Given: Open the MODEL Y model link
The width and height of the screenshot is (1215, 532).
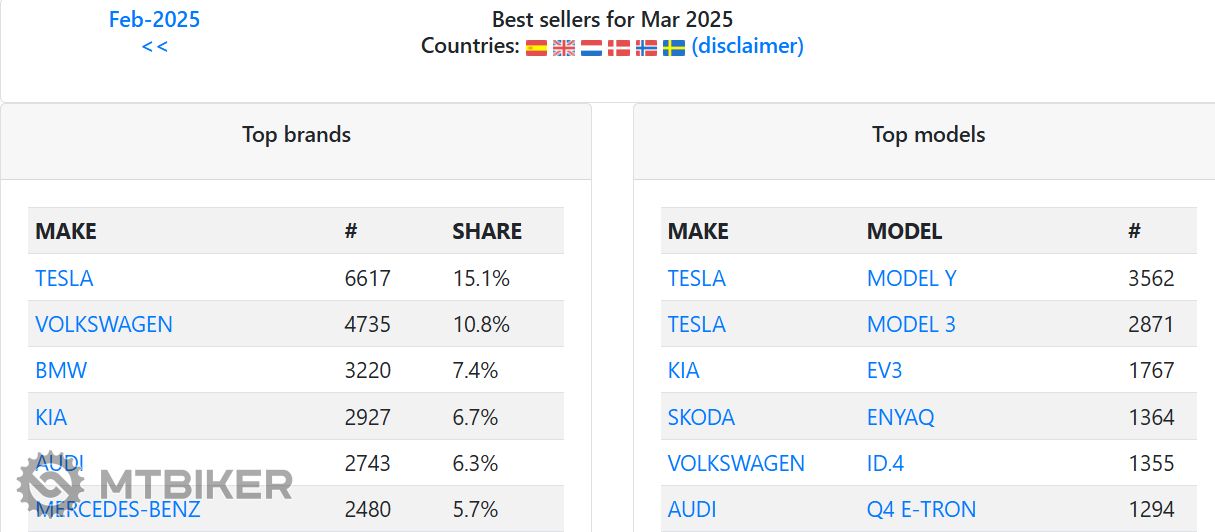Looking at the screenshot, I should click(911, 278).
